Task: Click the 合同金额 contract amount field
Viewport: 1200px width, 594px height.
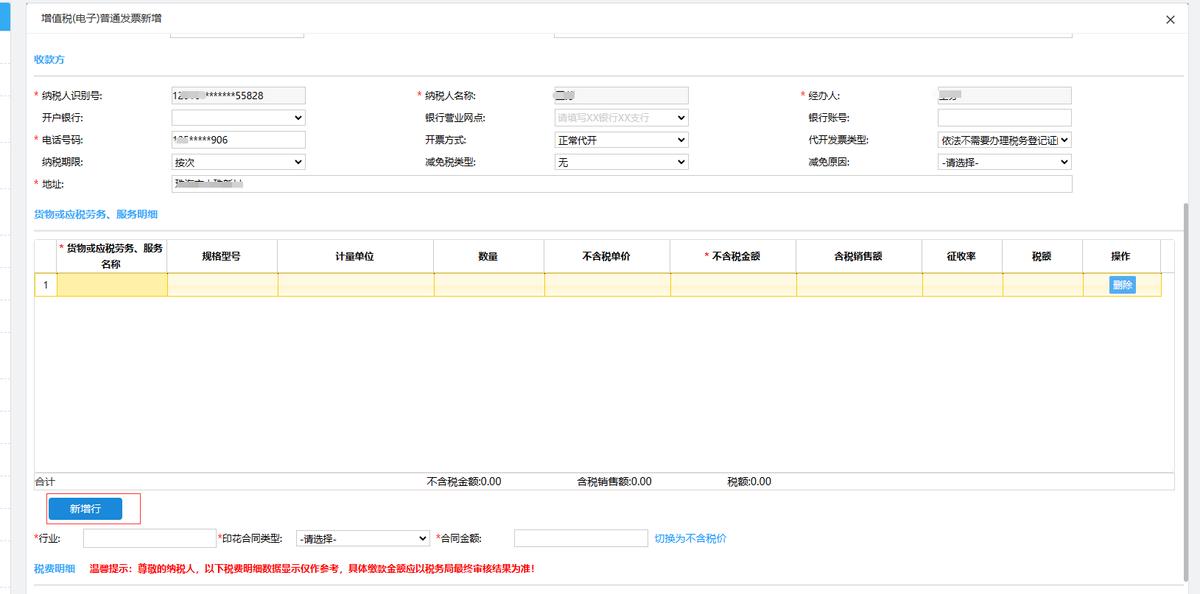Action: pyautogui.click(x=580, y=537)
